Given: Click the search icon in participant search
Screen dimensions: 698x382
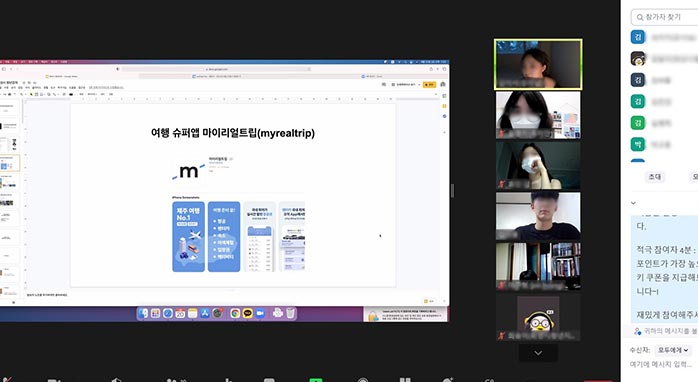Looking at the screenshot, I should 640,17.
